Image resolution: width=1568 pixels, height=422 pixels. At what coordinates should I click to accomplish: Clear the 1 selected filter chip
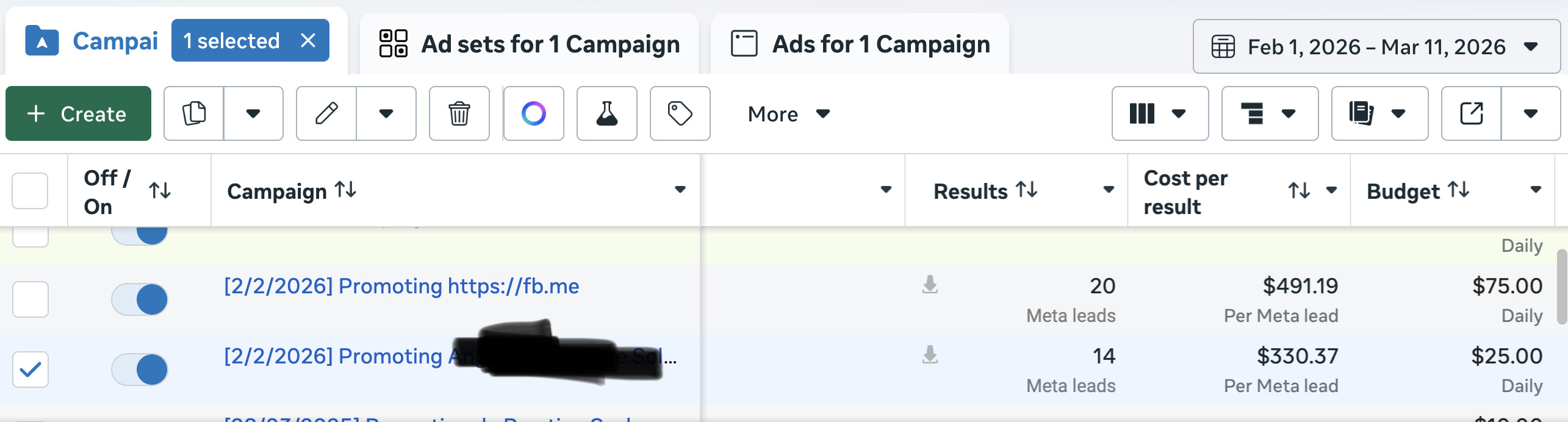coord(308,41)
